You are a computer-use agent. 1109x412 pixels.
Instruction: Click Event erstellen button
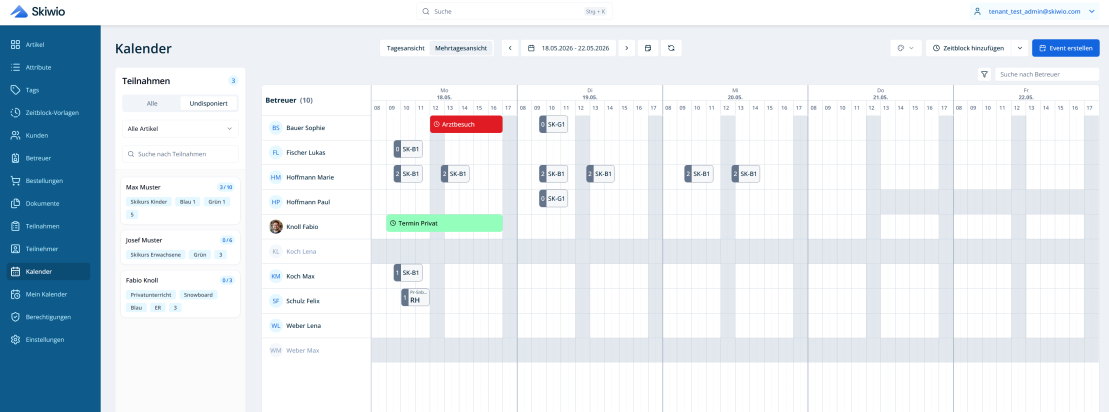(1066, 48)
